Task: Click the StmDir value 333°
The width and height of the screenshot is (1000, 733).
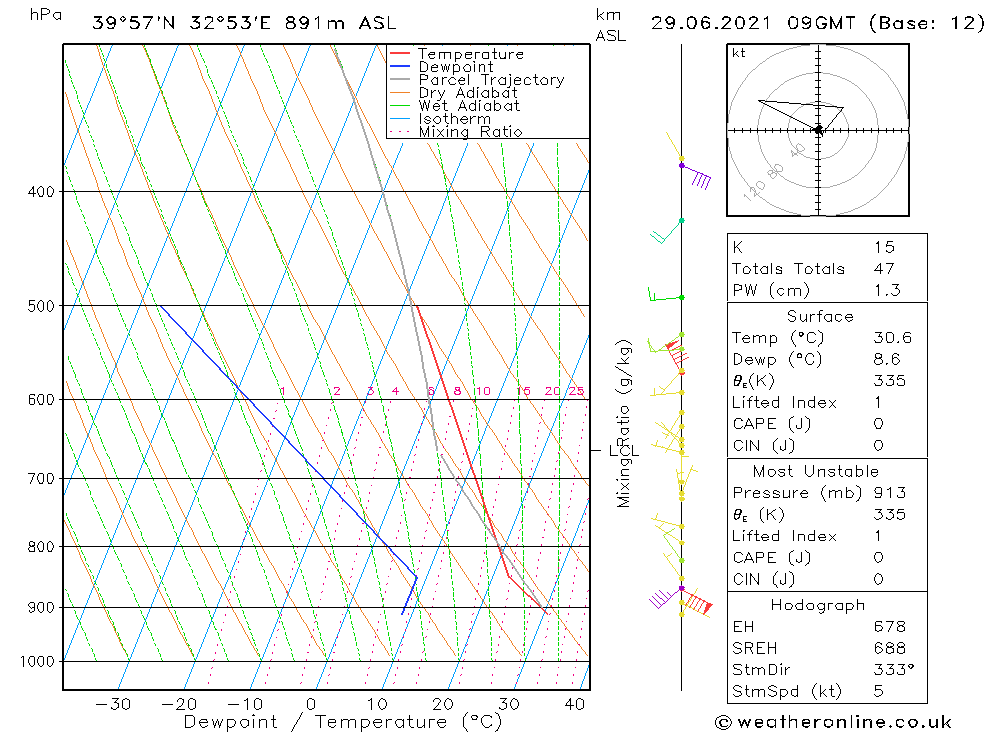Action: pyautogui.click(x=893, y=670)
